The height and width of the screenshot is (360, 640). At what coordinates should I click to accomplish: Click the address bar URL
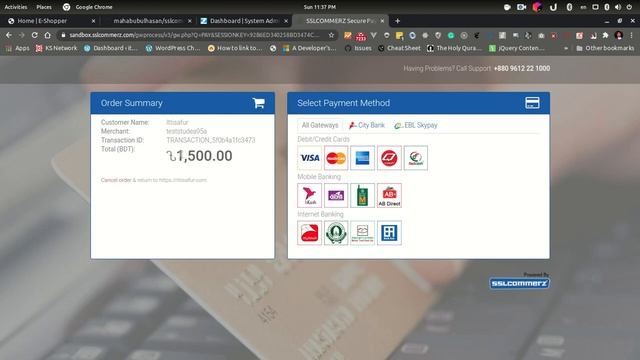click(x=194, y=35)
